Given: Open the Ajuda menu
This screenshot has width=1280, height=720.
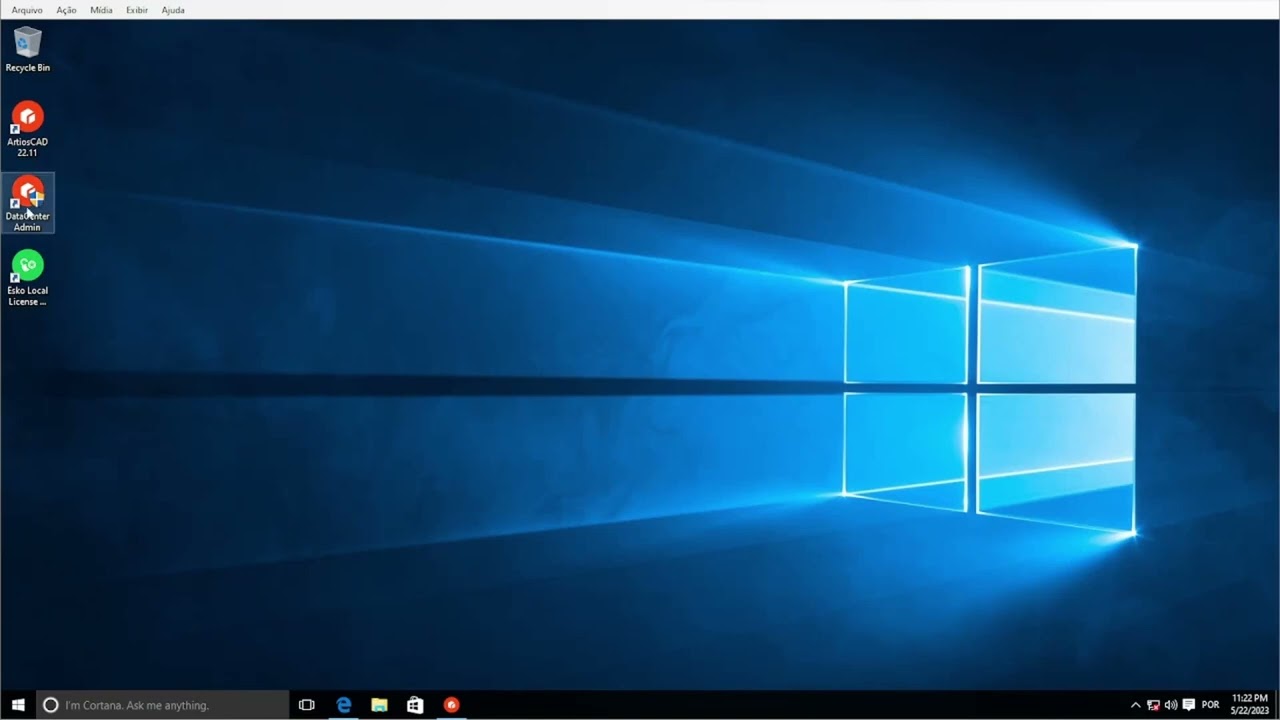Looking at the screenshot, I should pos(173,10).
